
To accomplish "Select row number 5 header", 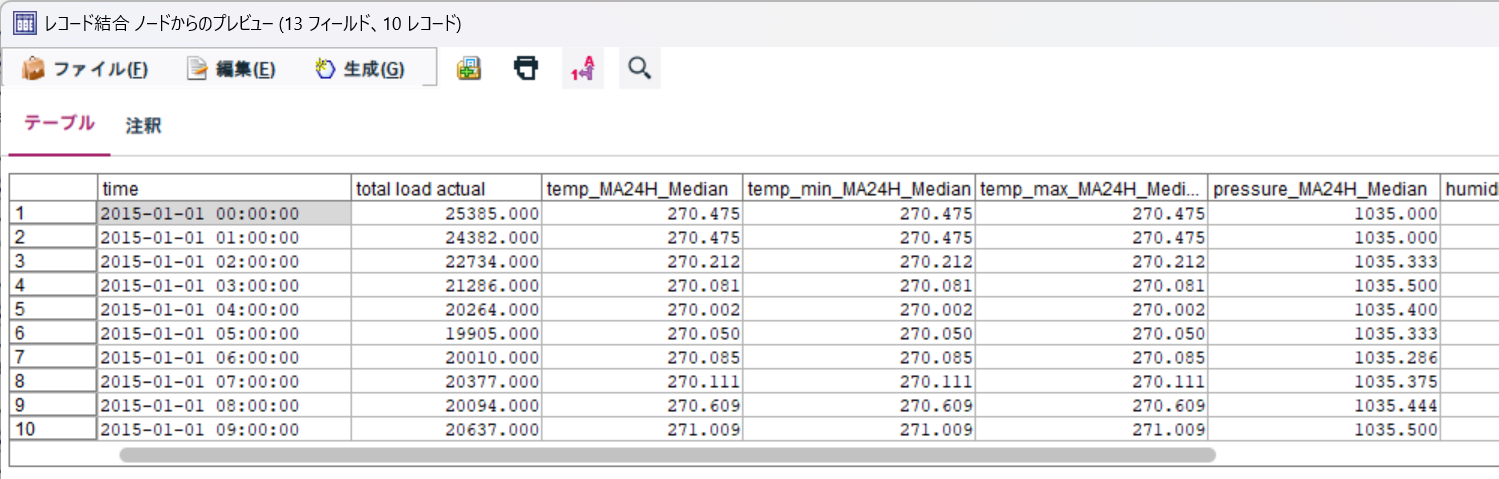I will (x=53, y=309).
